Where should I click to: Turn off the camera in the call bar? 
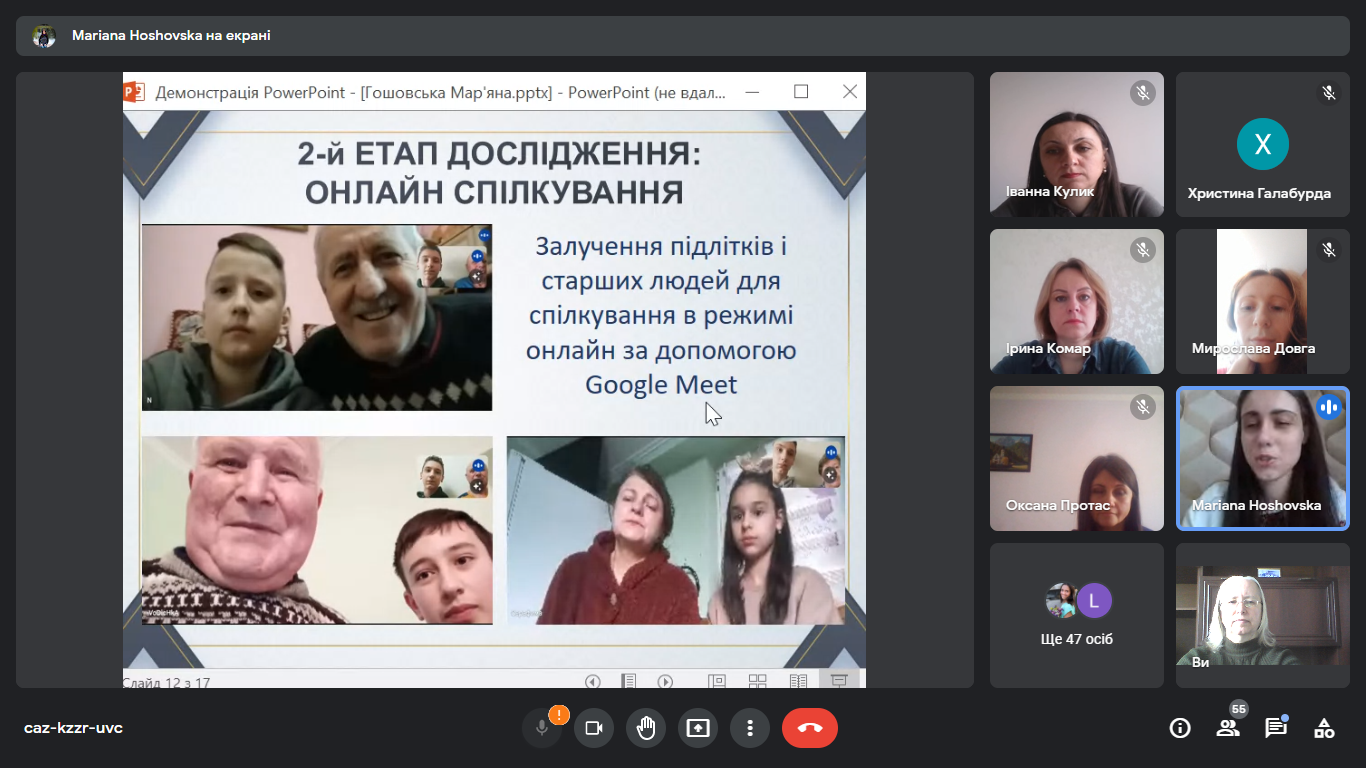point(594,728)
